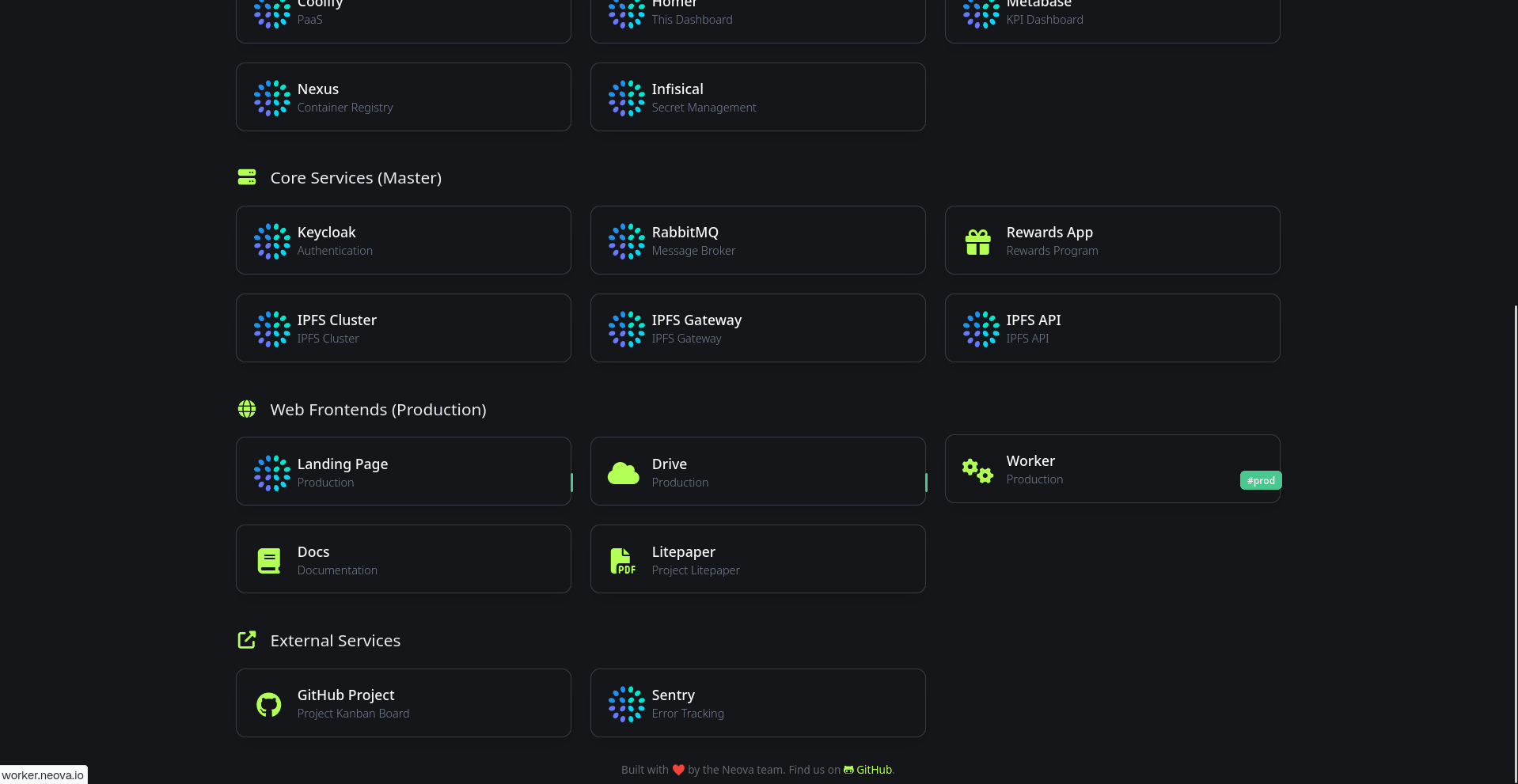The image size is (1518, 784).
Task: Click the external link icon beside External Services
Action: point(247,640)
